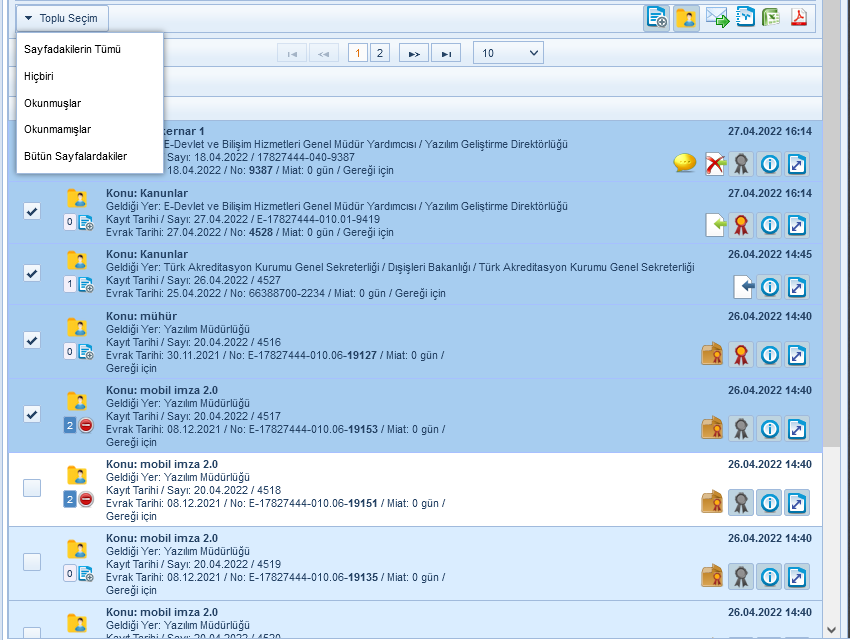Open the page size dropdown showing 10
Viewport: 850px width, 640px height.
pyautogui.click(x=508, y=53)
